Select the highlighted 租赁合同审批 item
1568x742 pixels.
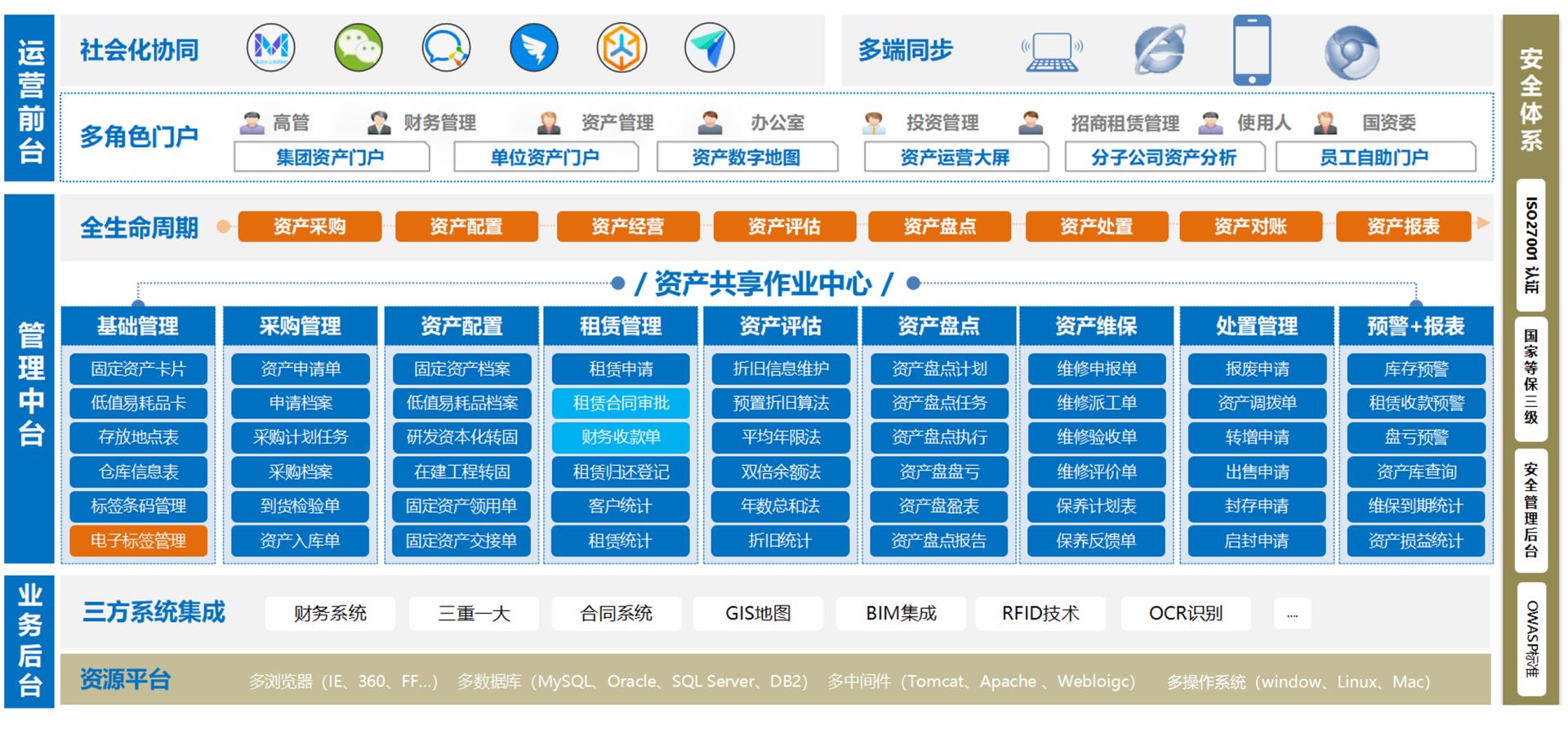(621, 403)
